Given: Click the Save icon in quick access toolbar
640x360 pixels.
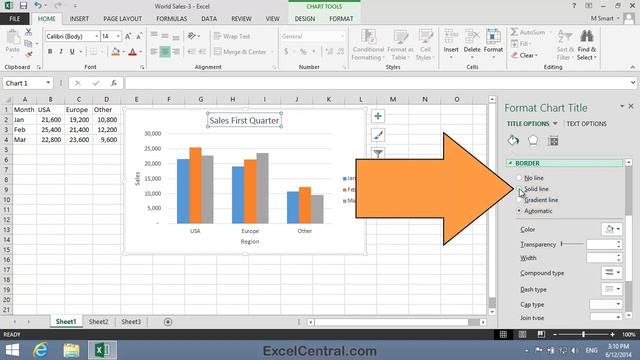Looking at the screenshot, I should (x=23, y=6).
